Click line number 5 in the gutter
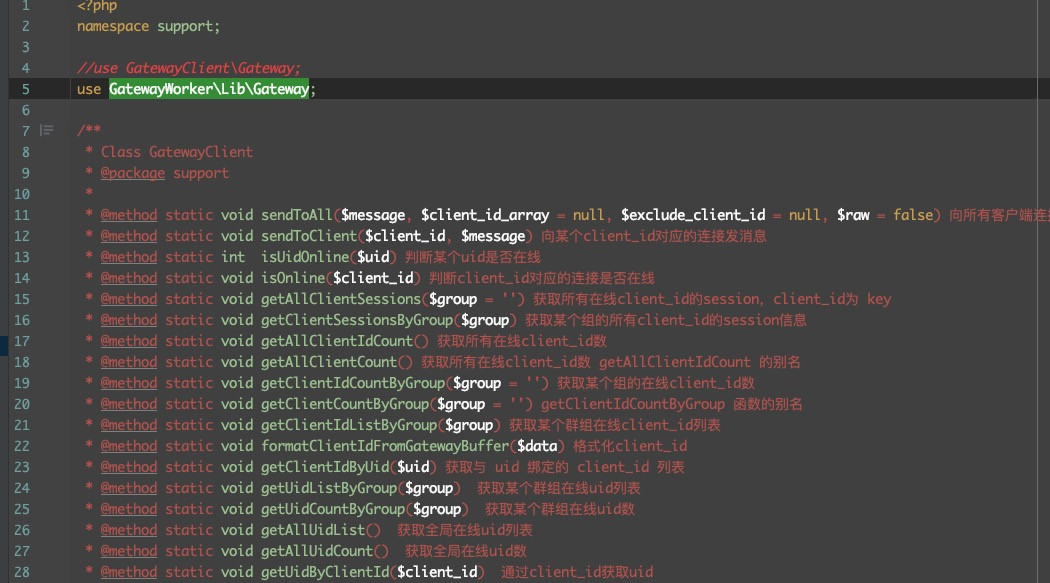Screen dimensions: 1050x583 point(25,89)
